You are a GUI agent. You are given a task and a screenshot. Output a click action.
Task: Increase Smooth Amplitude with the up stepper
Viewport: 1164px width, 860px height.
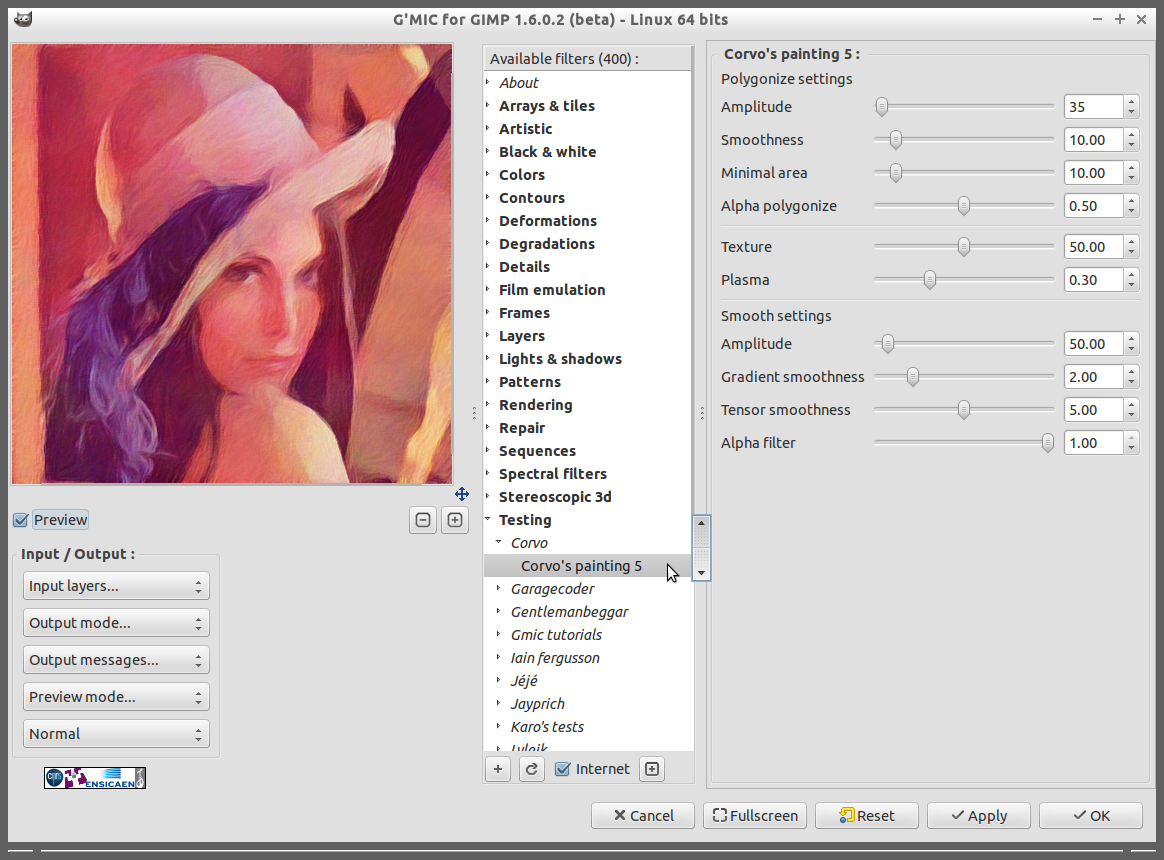click(x=1131, y=338)
